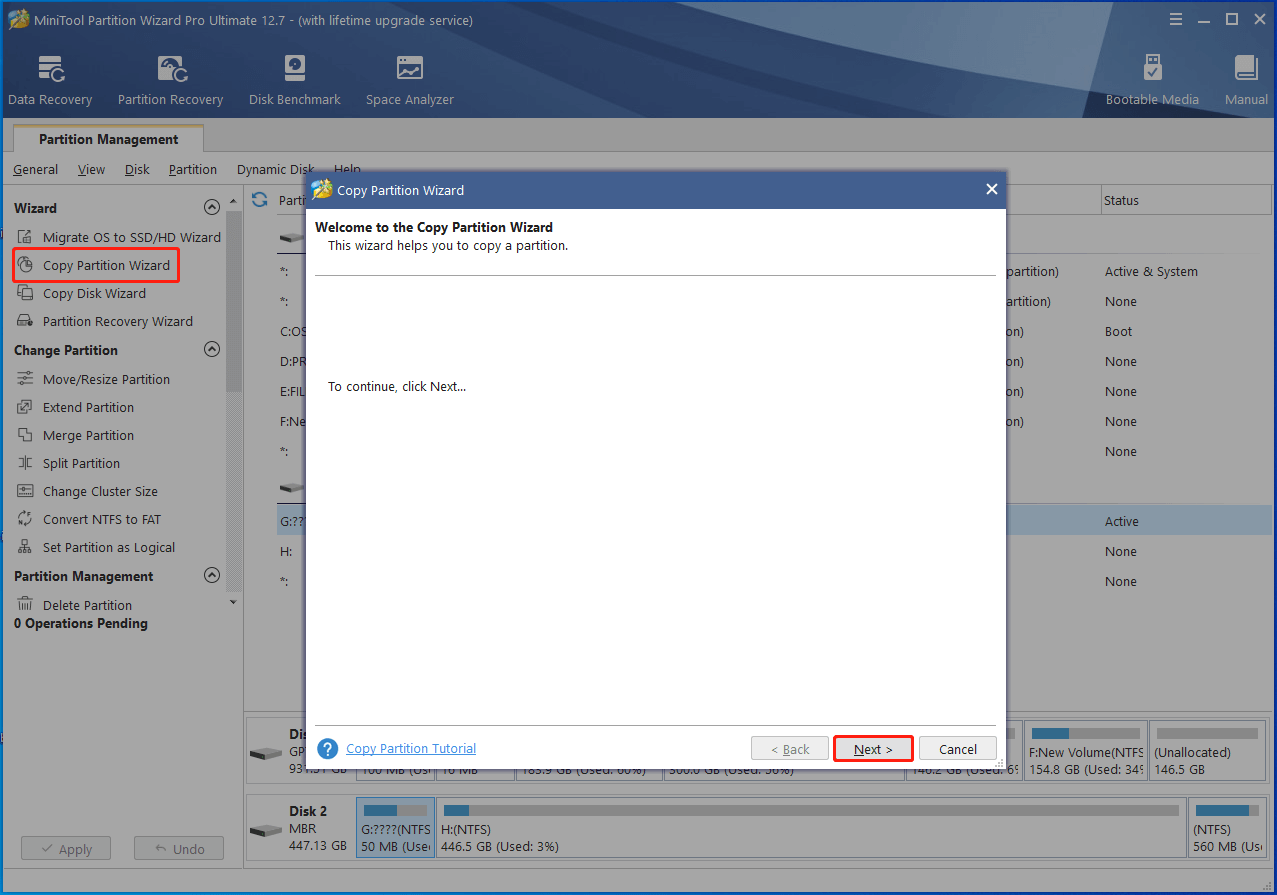Click the refresh icon above the partition list
1277x895 pixels.
[x=260, y=200]
